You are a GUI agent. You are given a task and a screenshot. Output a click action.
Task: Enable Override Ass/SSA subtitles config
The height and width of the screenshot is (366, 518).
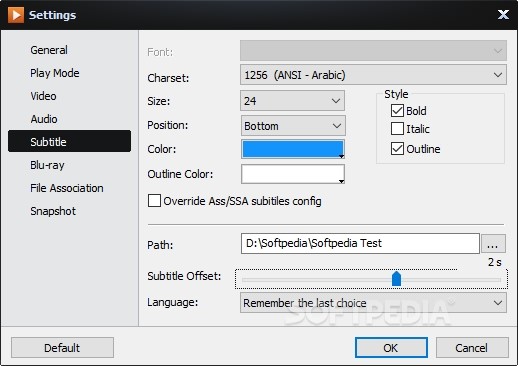[154, 201]
